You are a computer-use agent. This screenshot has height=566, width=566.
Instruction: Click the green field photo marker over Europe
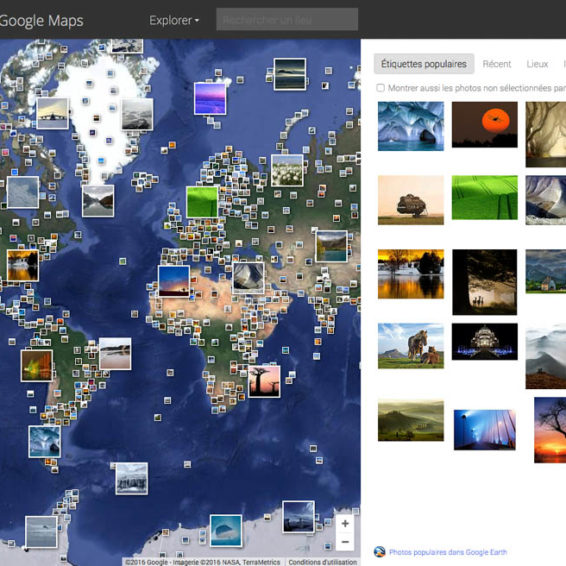(202, 203)
